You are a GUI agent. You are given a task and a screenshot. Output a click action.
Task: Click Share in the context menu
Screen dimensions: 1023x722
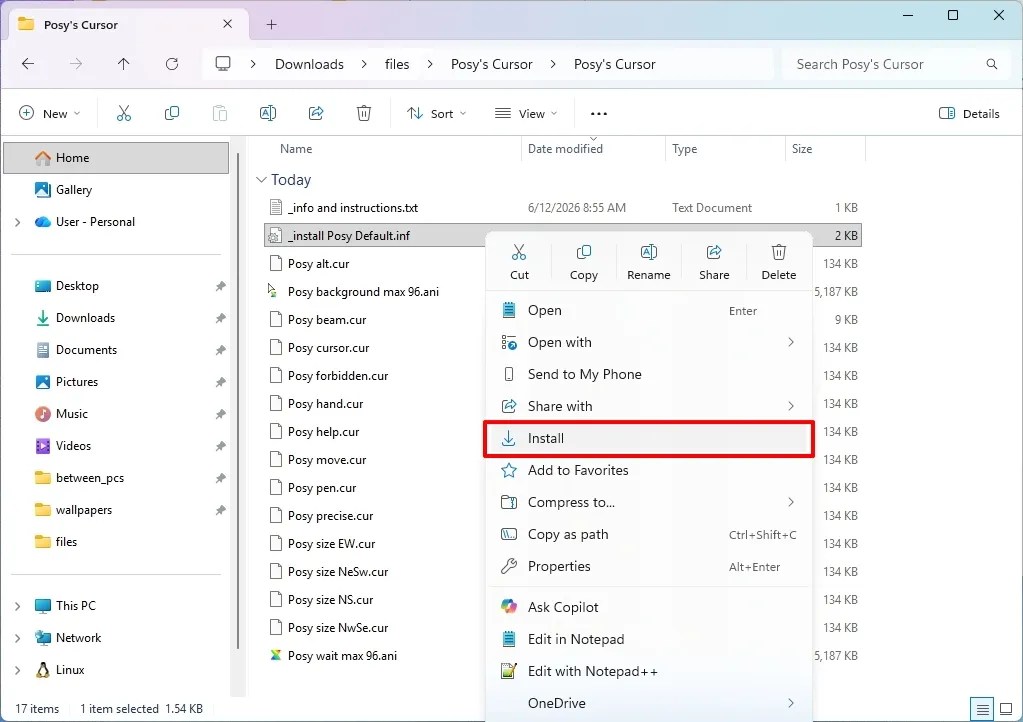(714, 262)
